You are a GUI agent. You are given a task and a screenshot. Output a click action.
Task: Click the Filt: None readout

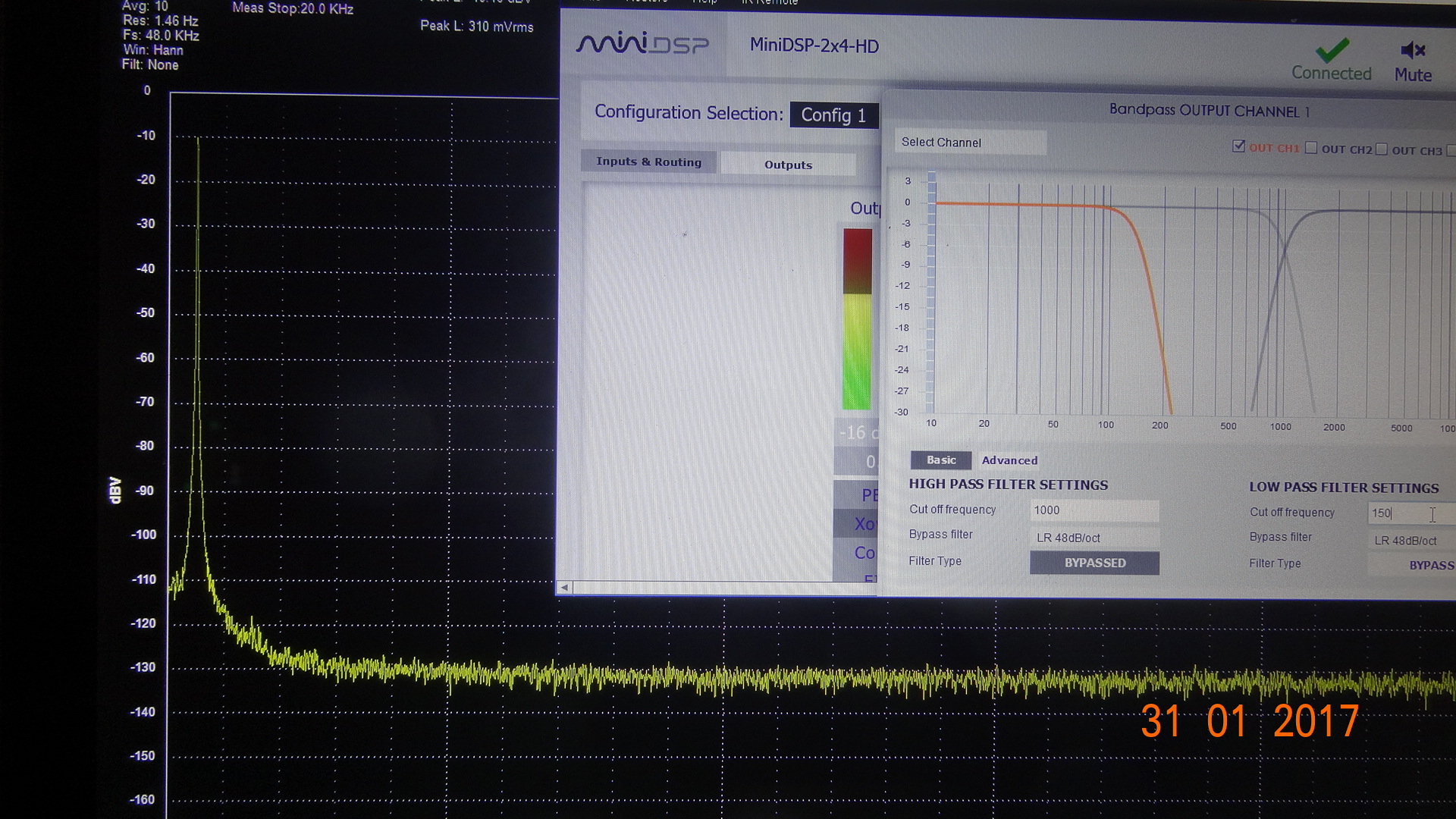pos(150,65)
